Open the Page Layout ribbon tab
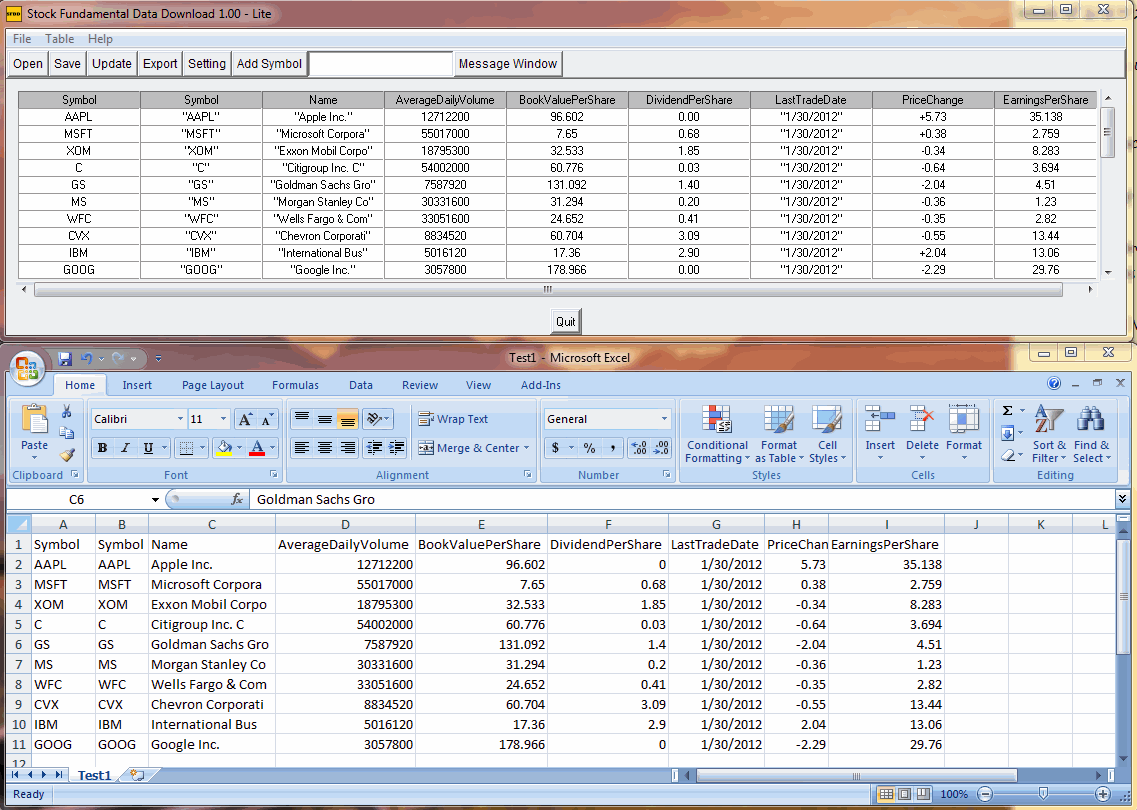The image size is (1137, 810). [x=212, y=385]
